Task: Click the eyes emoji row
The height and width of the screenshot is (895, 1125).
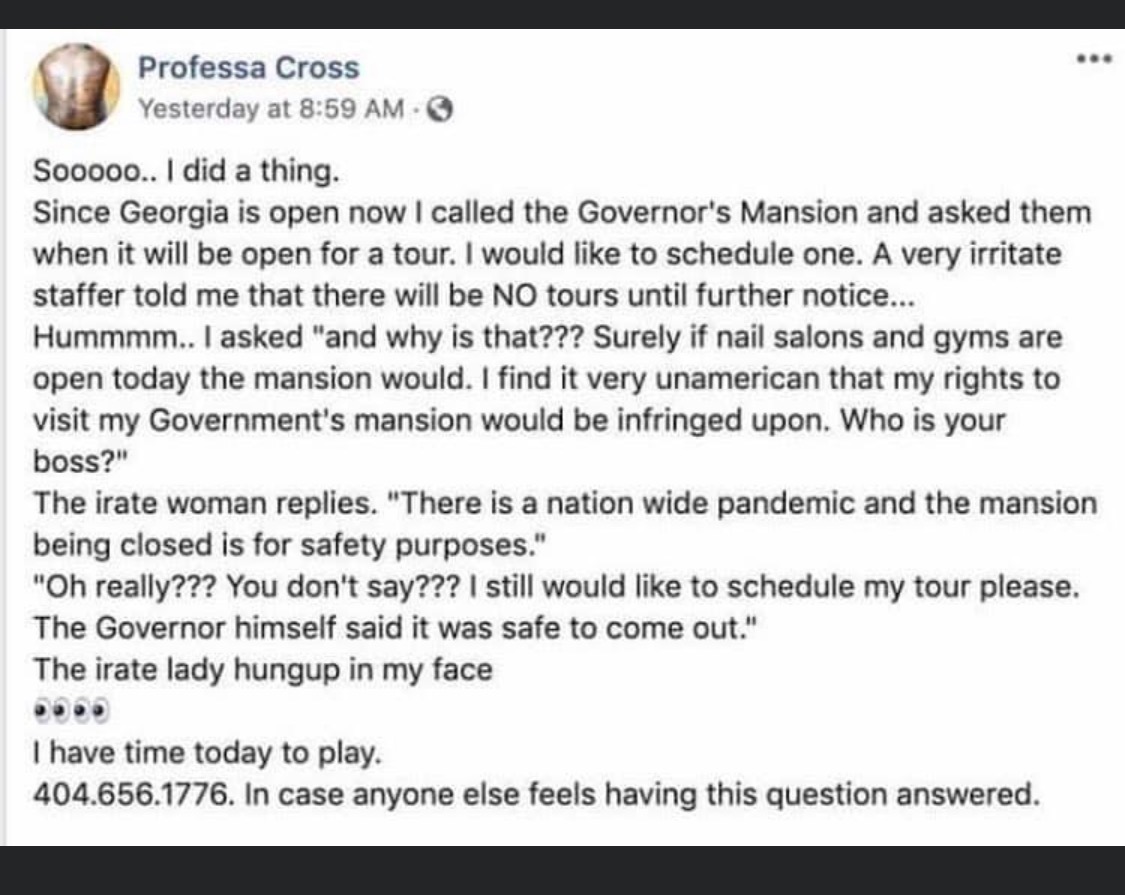Action: (70, 710)
